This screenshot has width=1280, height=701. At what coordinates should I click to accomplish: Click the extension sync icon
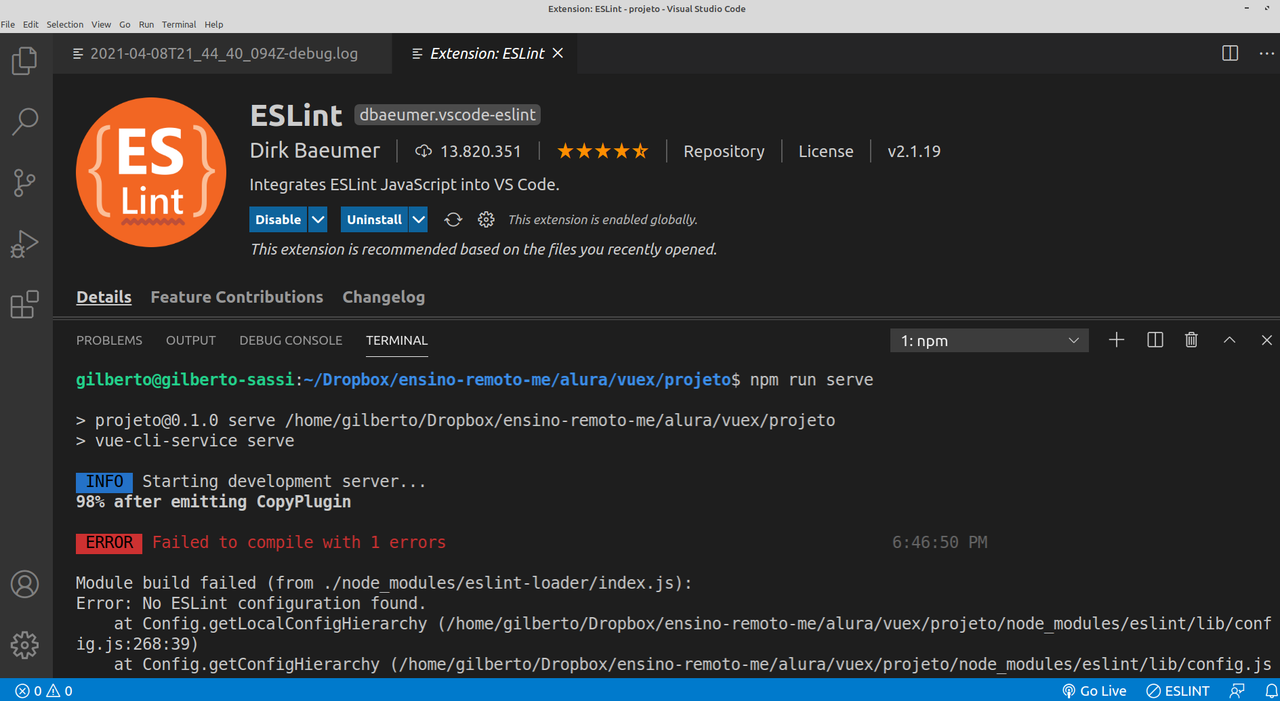tap(453, 219)
